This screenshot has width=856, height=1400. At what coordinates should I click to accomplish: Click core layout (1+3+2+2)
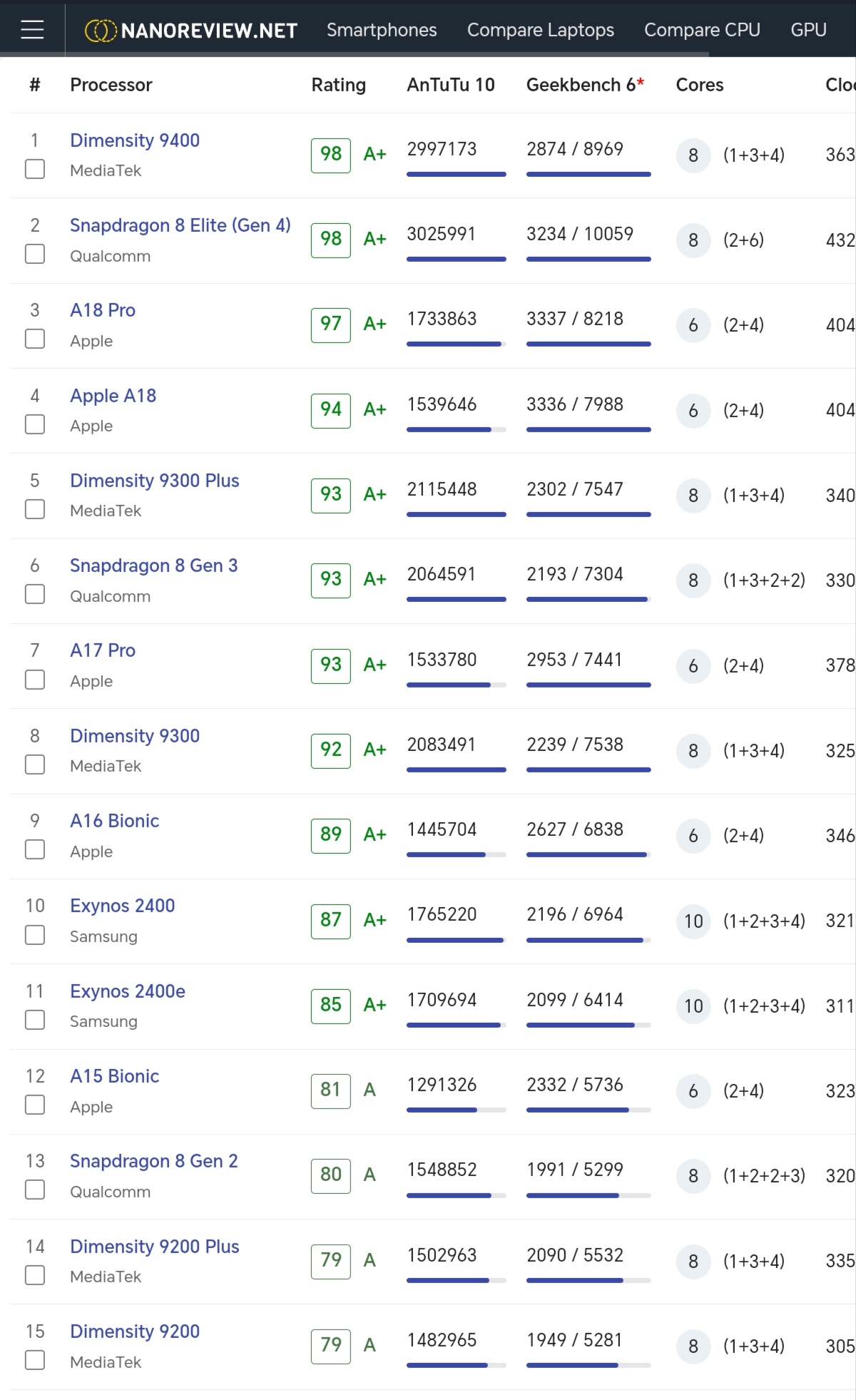pos(765,581)
